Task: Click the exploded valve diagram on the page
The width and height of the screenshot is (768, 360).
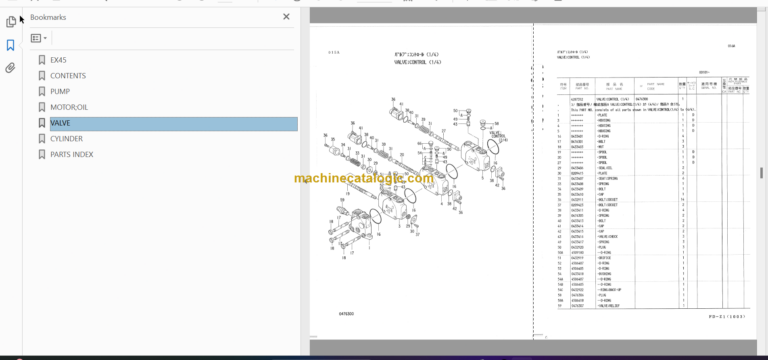Action: point(415,178)
